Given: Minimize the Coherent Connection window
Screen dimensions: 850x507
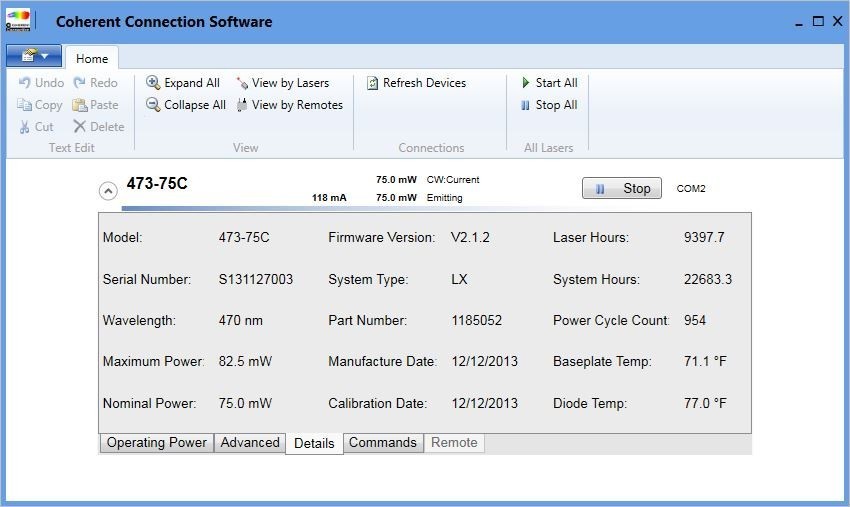Looking at the screenshot, I should [x=799, y=22].
